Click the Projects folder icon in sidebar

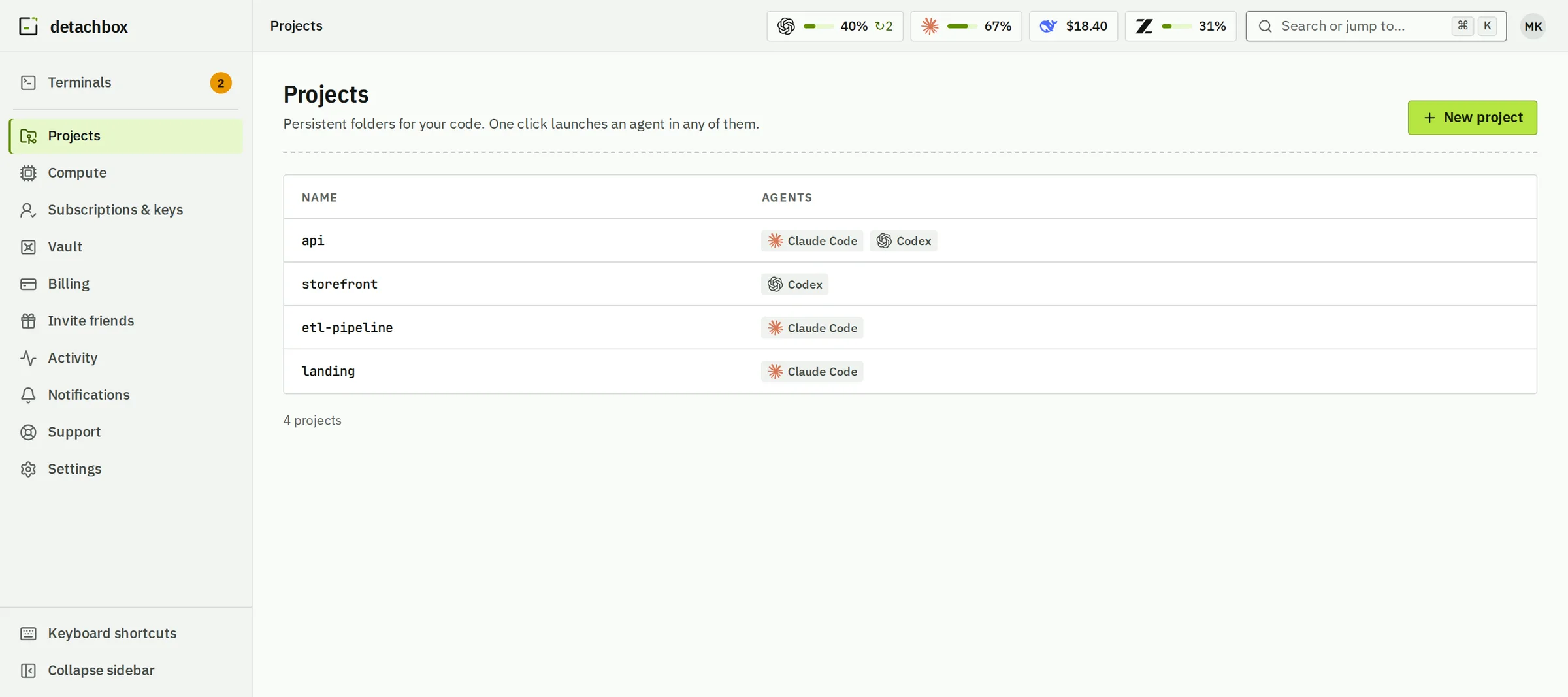tap(28, 136)
